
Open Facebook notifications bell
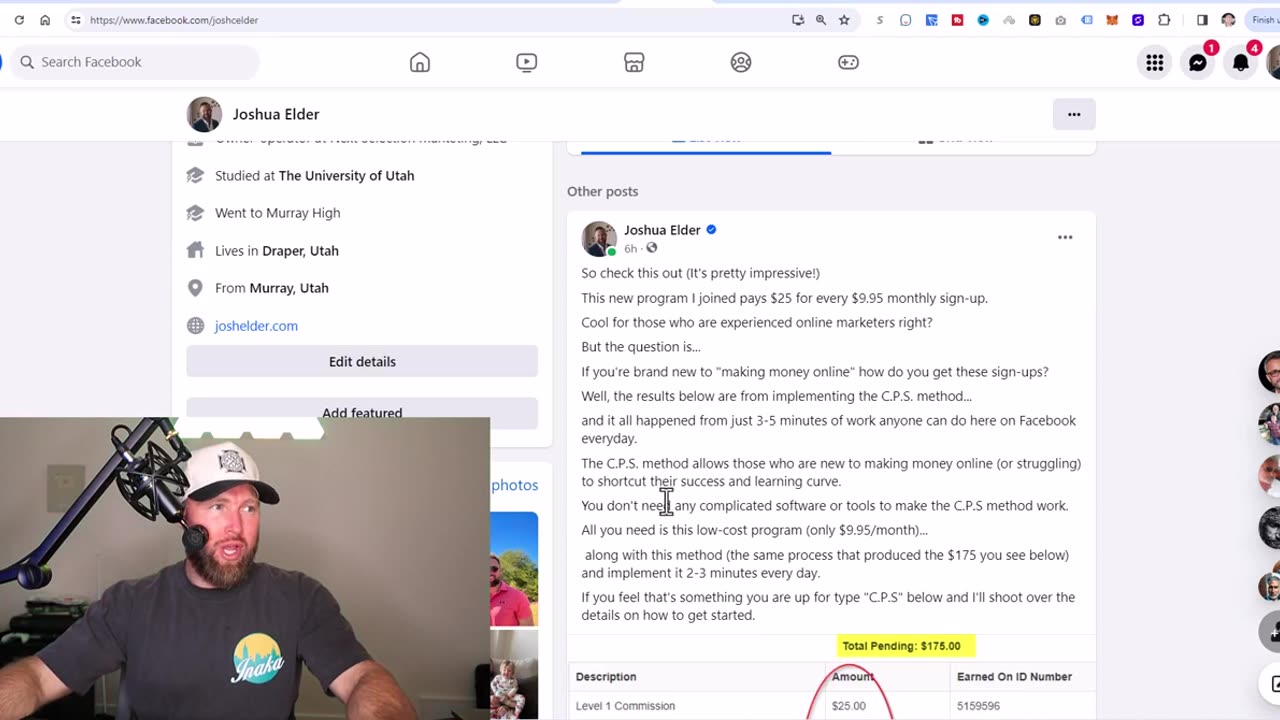point(1241,63)
